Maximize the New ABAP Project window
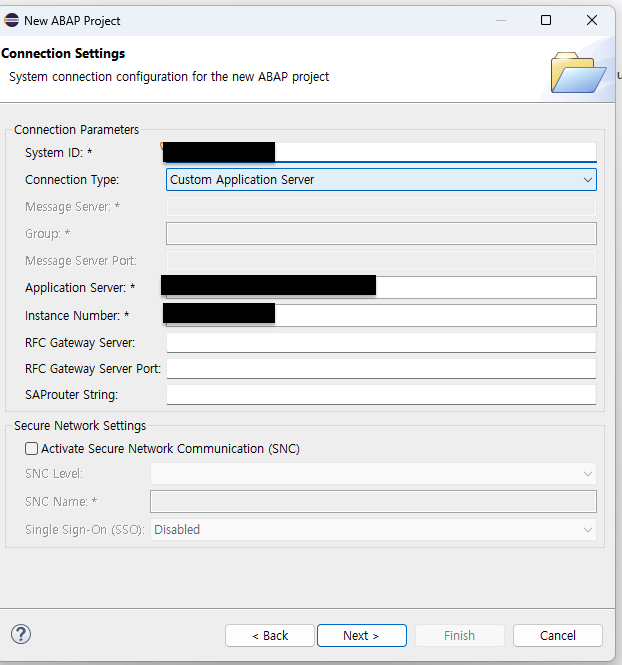The height and width of the screenshot is (665, 622). tap(546, 20)
